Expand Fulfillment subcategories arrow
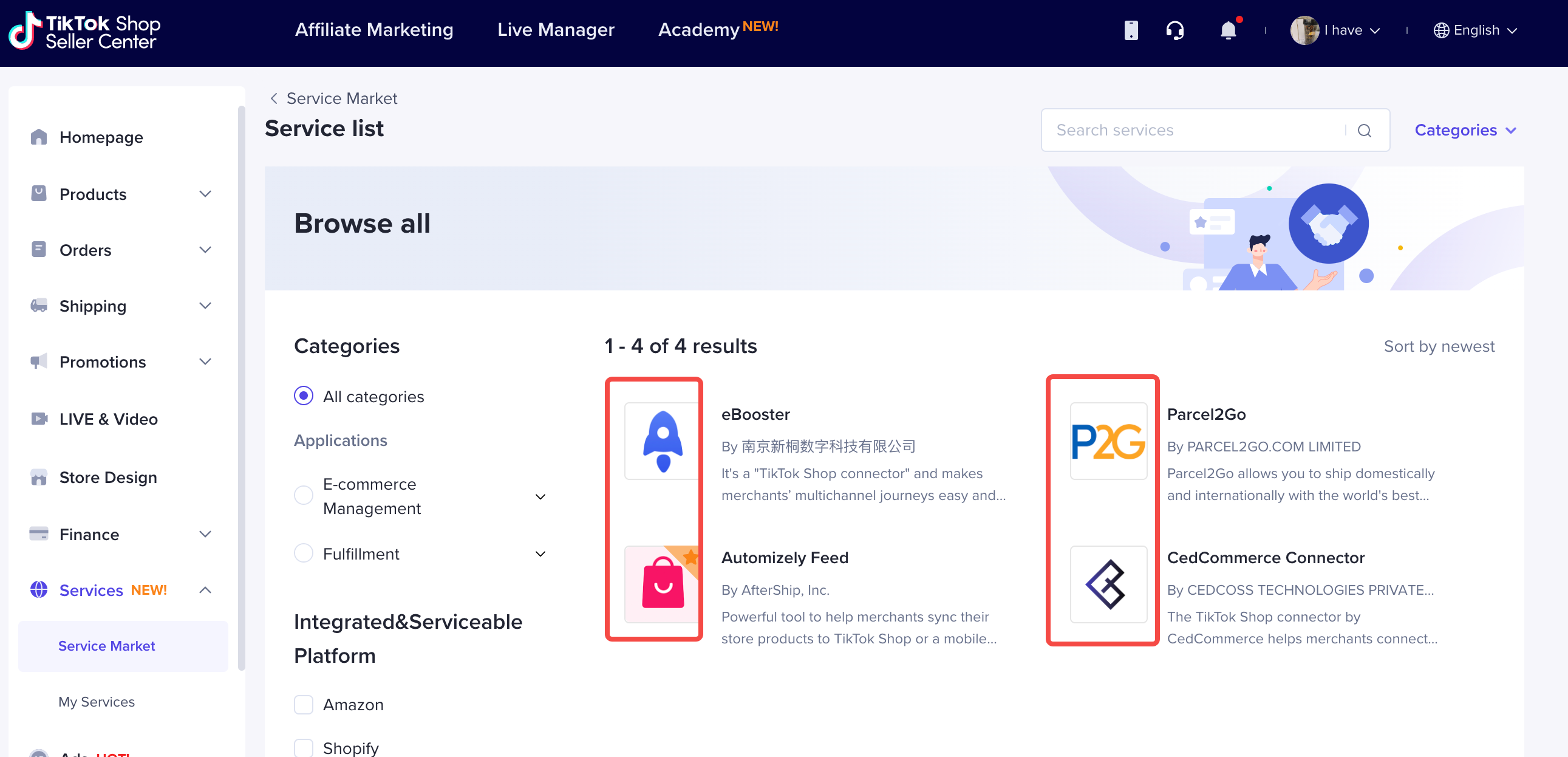 tap(540, 554)
